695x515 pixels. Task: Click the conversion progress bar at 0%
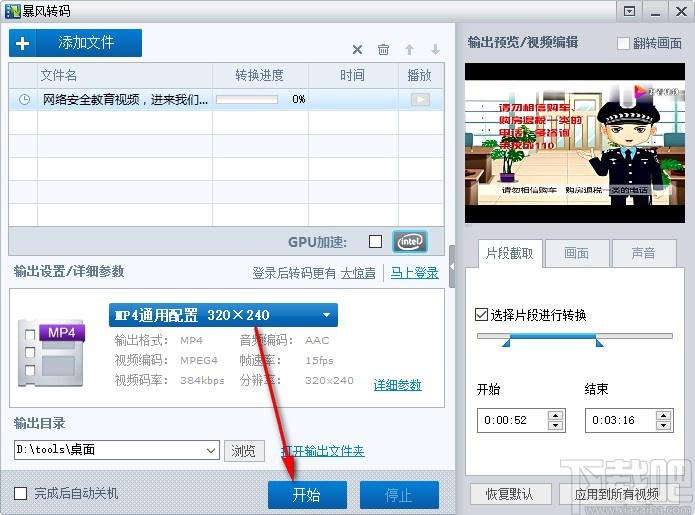point(247,99)
